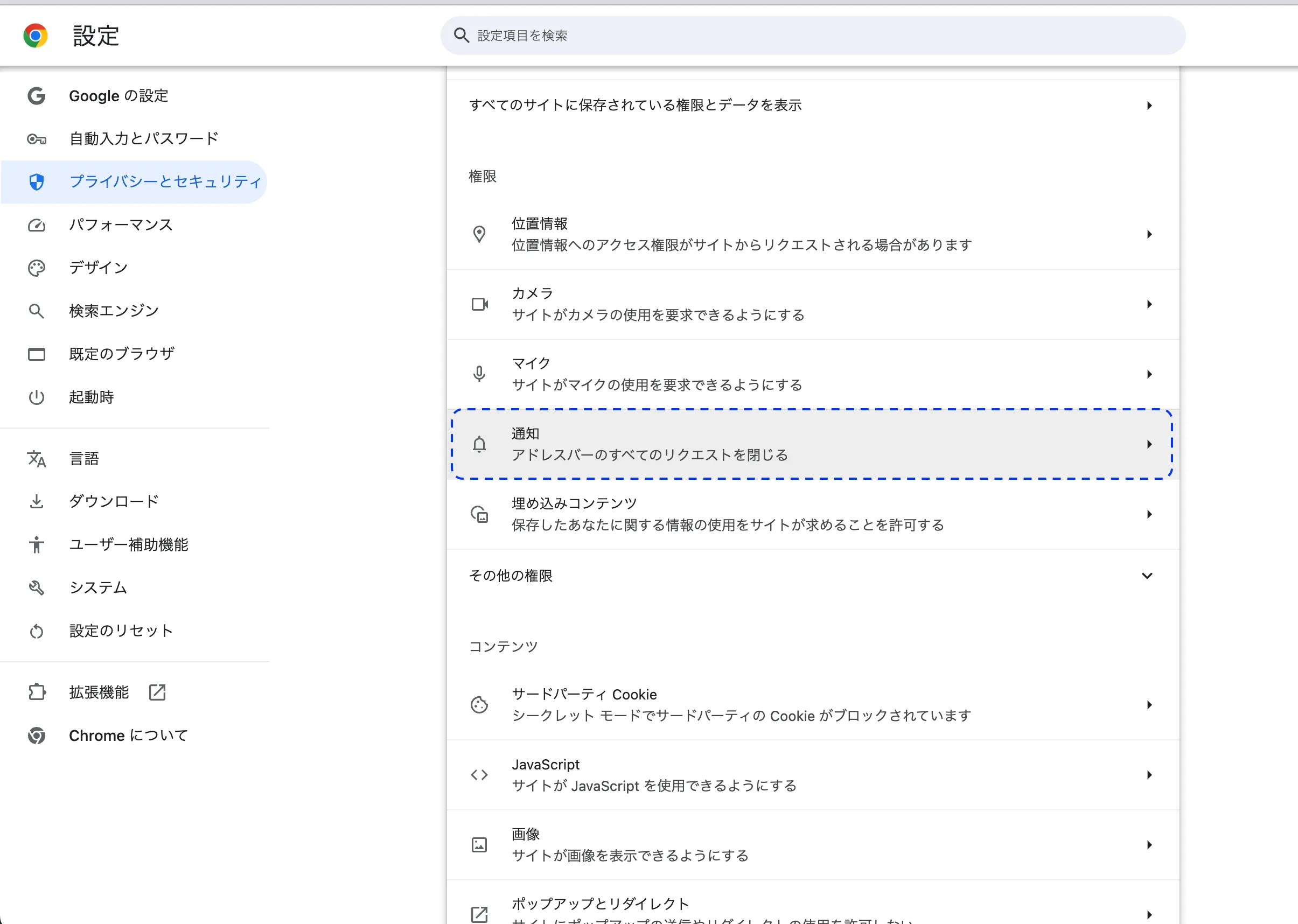Open the サードパーティ Cookie row arrow
The image size is (1298, 924).
click(1149, 705)
